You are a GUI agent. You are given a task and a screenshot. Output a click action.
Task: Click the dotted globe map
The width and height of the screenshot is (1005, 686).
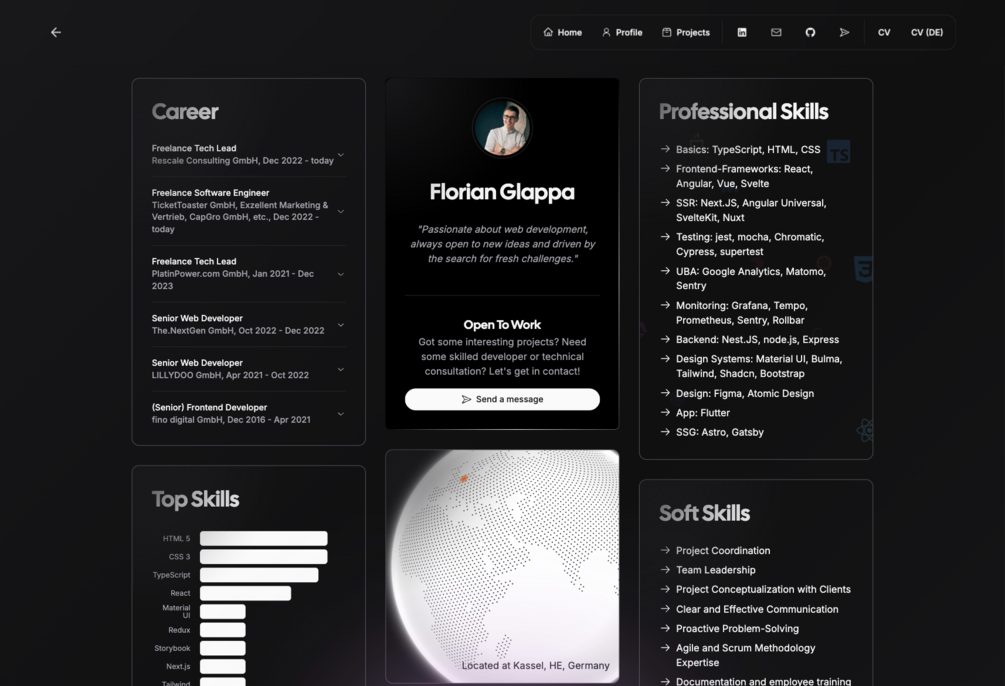click(x=502, y=566)
